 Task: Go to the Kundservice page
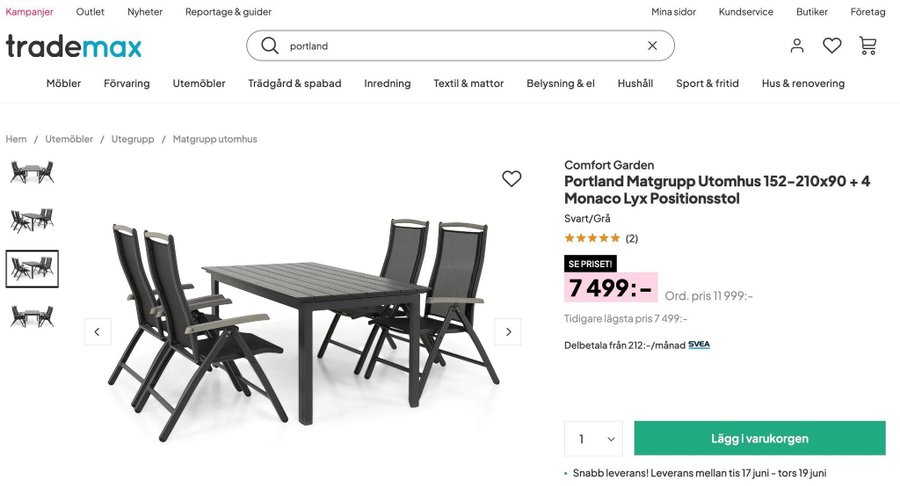pyautogui.click(x=746, y=12)
